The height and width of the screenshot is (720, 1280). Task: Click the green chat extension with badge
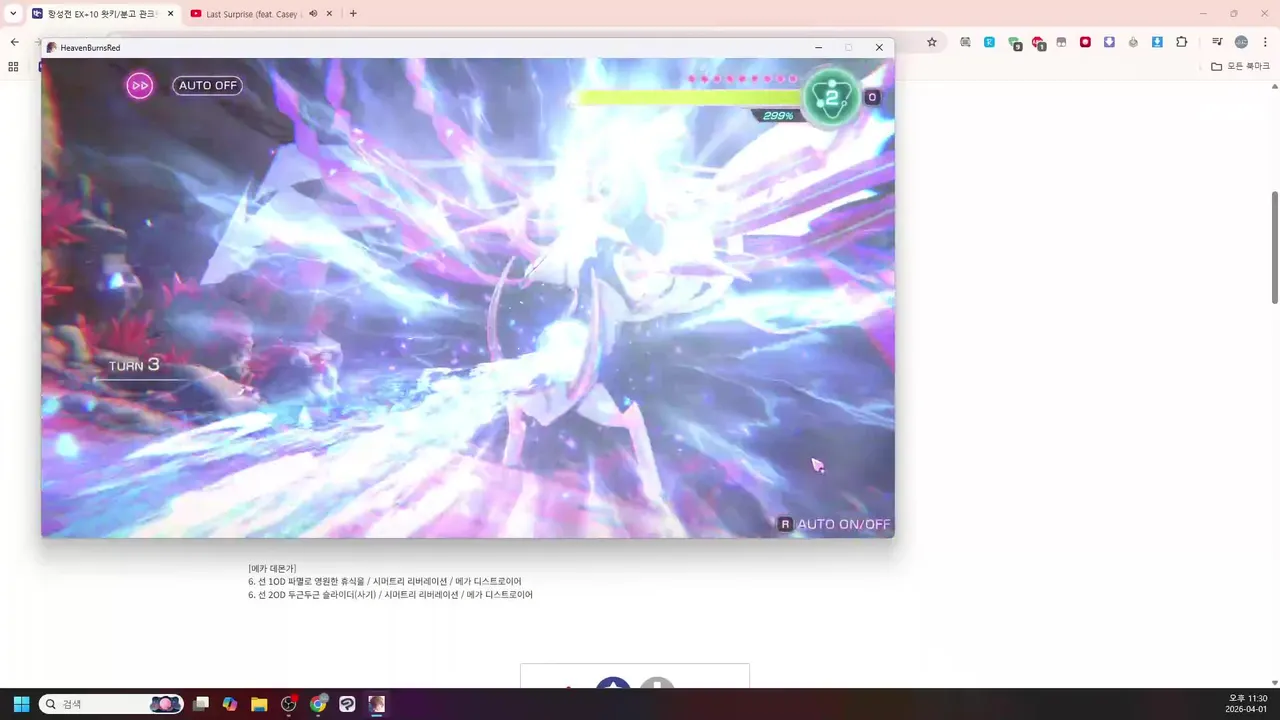pyautogui.click(x=1014, y=43)
